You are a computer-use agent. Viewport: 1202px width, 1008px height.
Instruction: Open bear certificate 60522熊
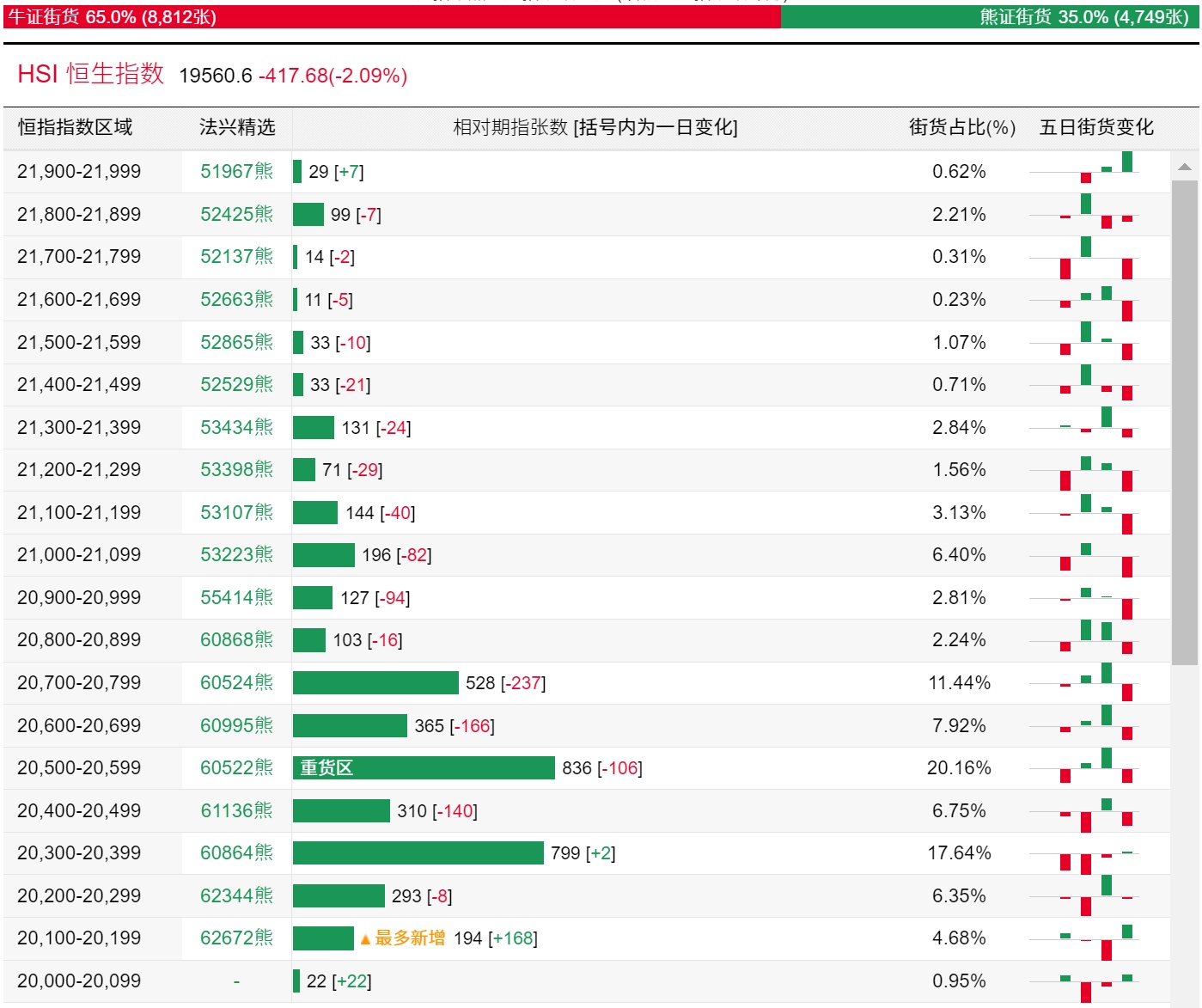(x=236, y=767)
